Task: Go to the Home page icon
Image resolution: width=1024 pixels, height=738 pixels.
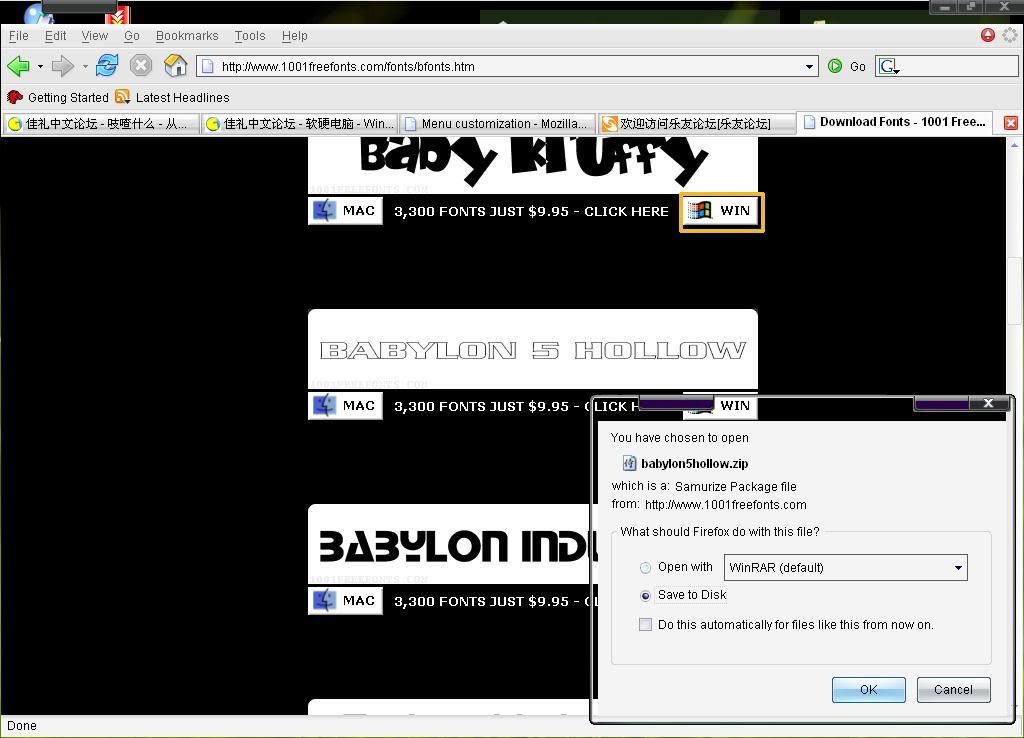Action: point(175,67)
